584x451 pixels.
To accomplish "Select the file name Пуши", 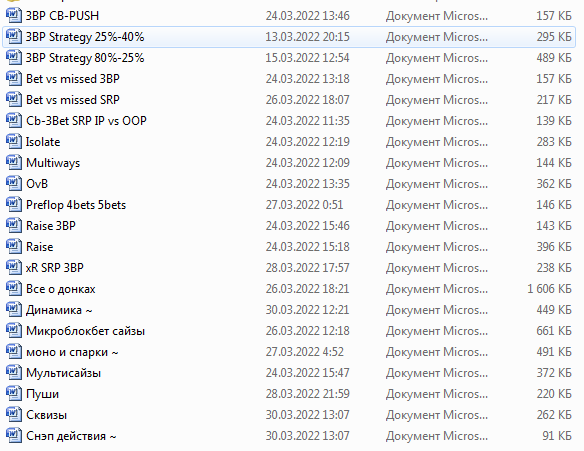I will pos(42,394).
